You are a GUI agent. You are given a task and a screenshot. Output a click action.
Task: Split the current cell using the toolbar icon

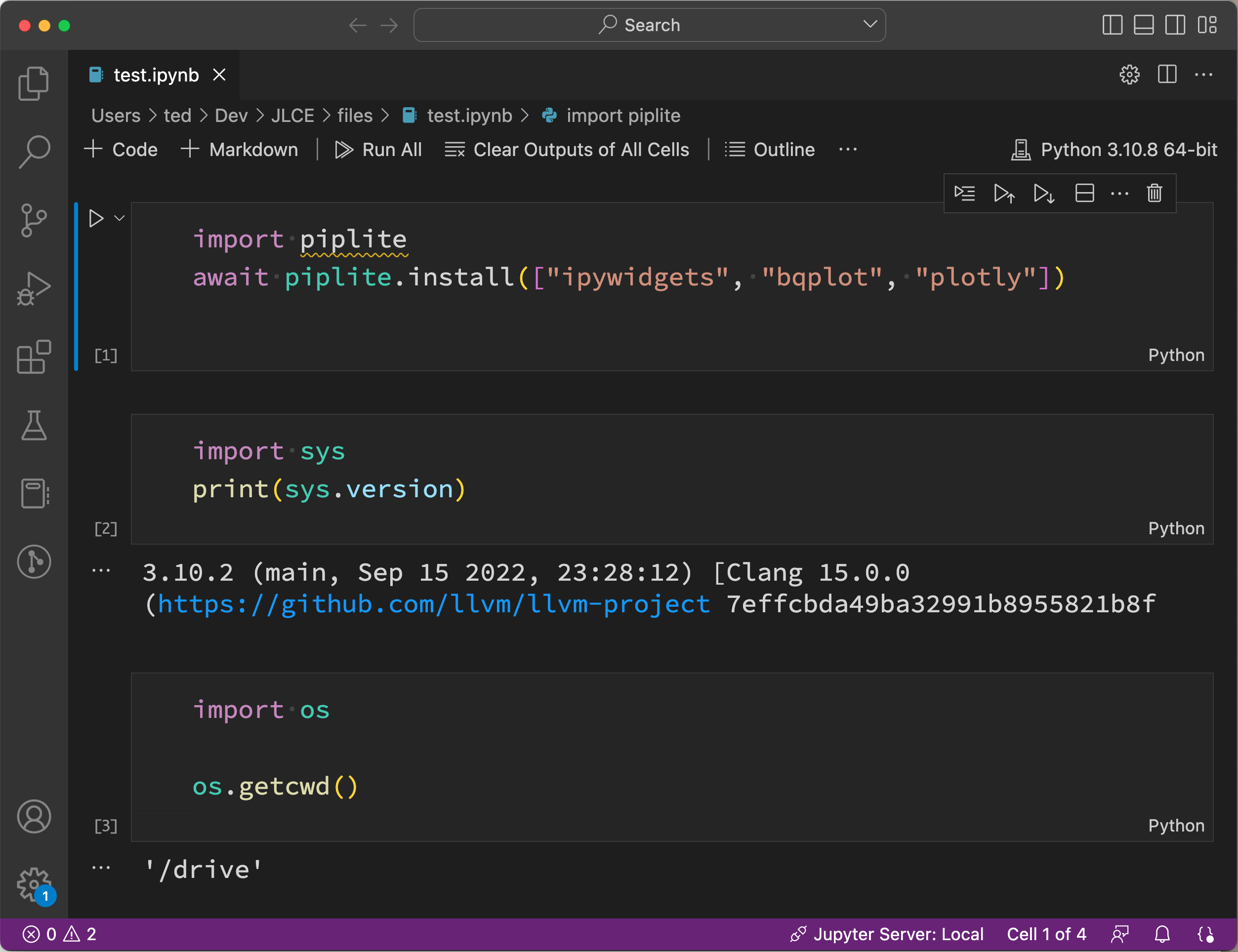coord(1084,193)
